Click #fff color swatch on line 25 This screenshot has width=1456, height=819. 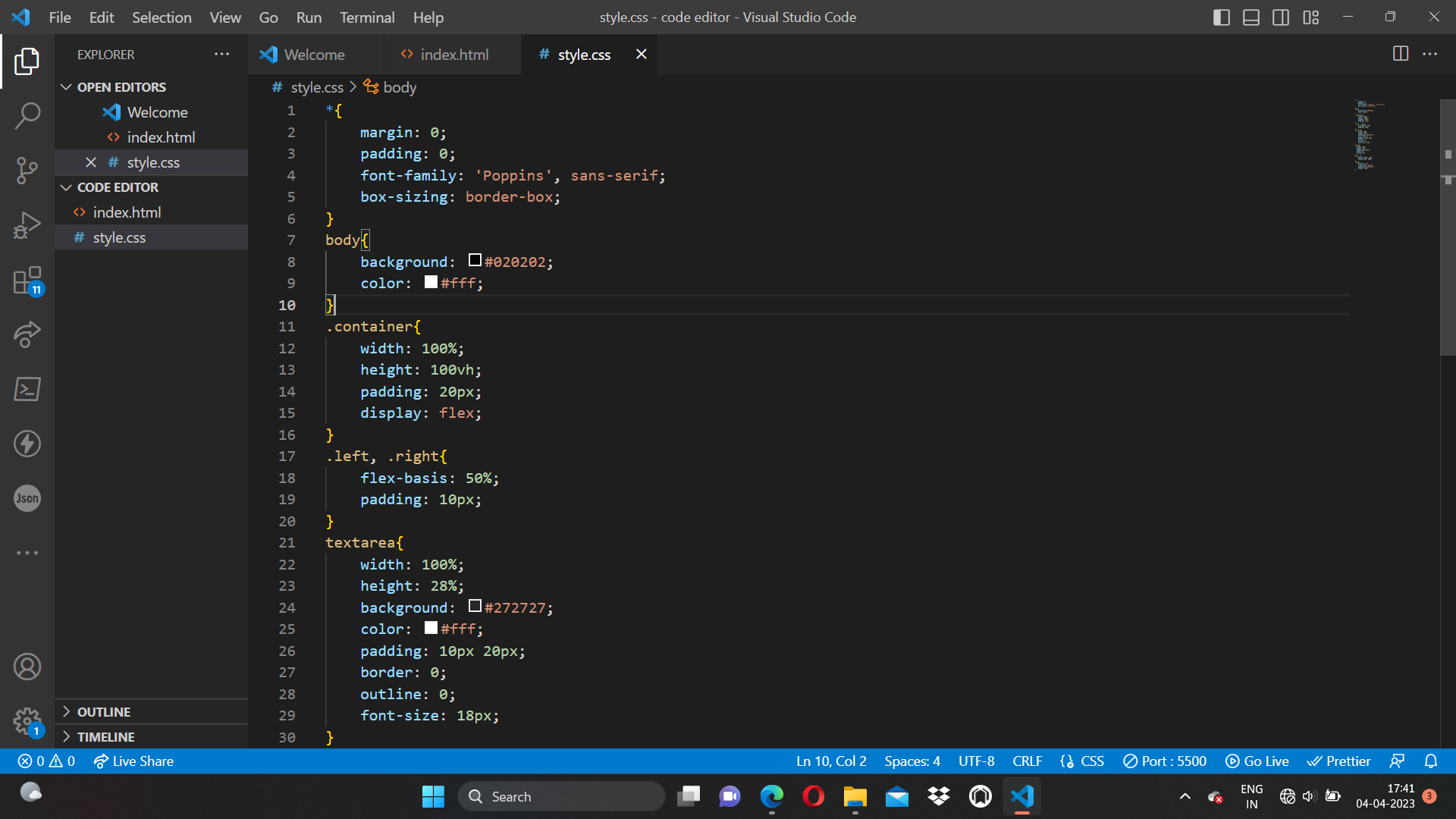(431, 628)
